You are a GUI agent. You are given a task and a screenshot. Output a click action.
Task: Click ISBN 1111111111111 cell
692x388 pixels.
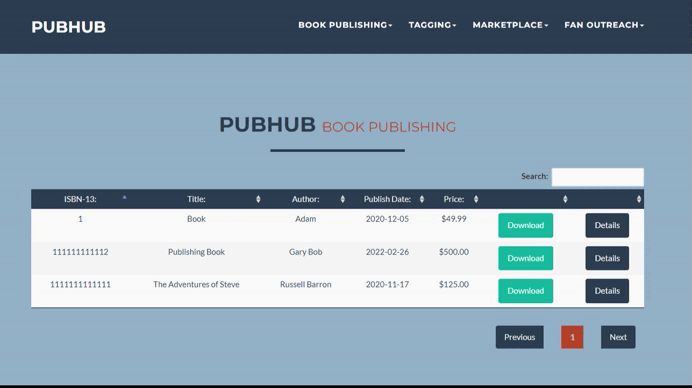click(80, 285)
